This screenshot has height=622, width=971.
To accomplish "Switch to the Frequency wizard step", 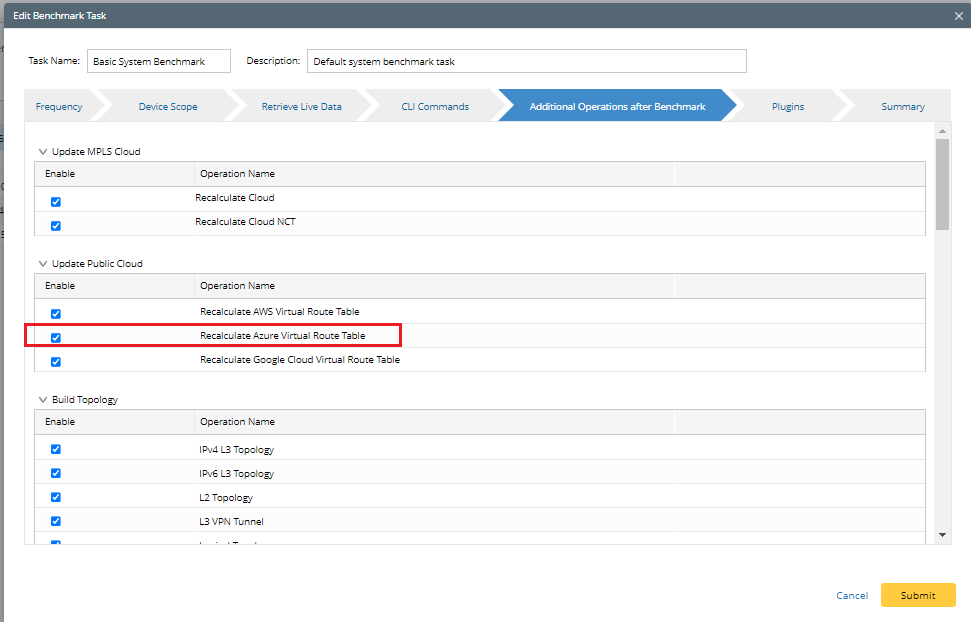I will point(60,105).
